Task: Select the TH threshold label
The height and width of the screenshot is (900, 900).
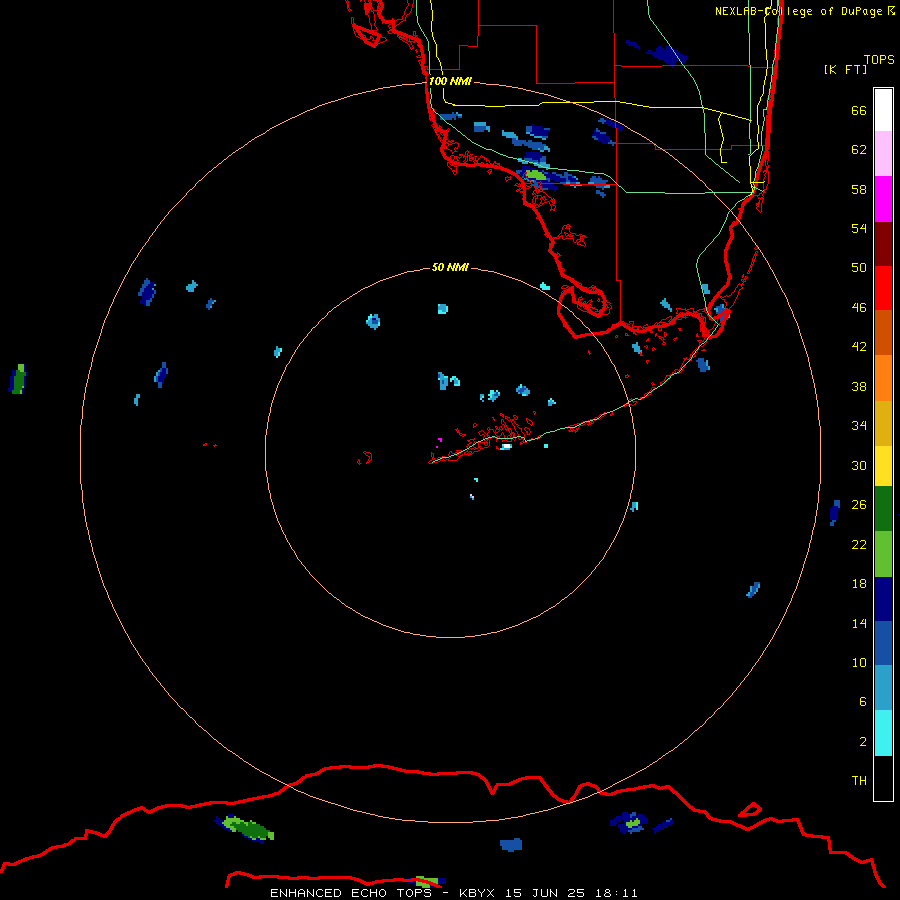Action: [859, 781]
